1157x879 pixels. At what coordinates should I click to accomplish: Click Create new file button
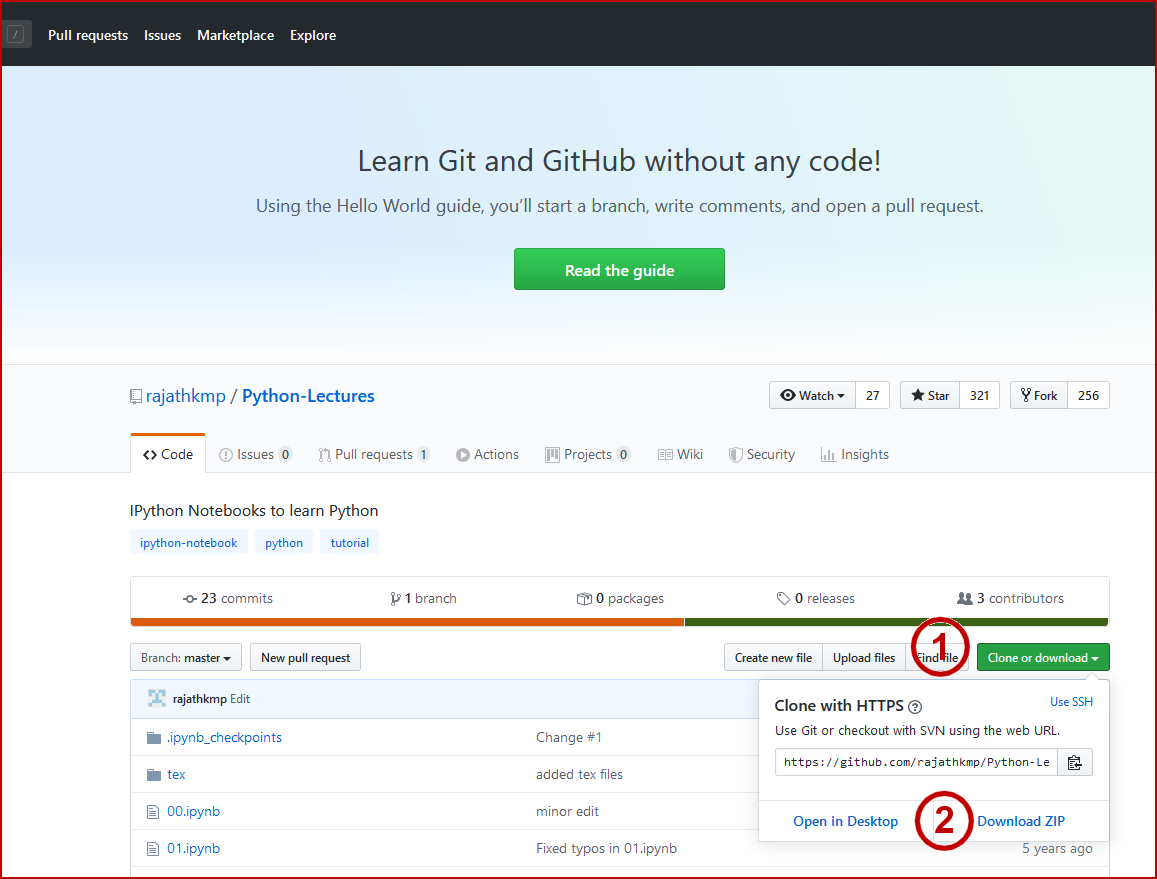(773, 658)
